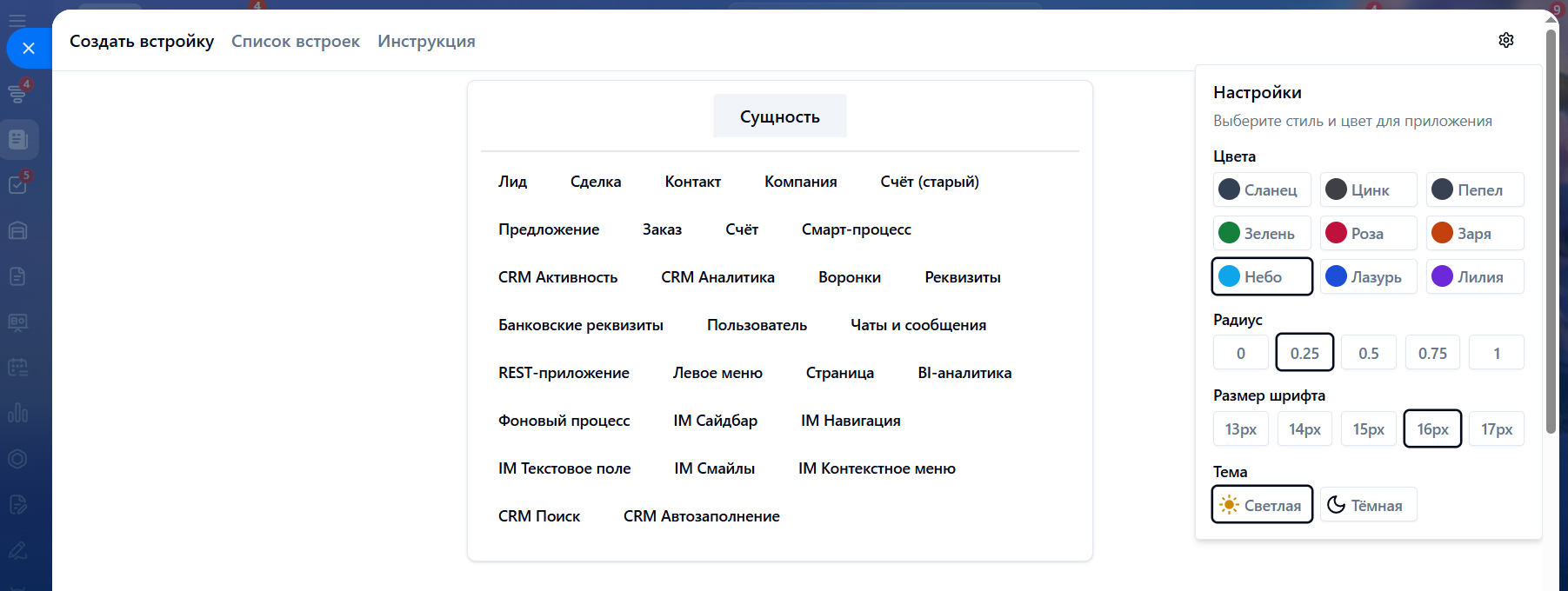The height and width of the screenshot is (591, 1568).
Task: Switch to Тёмная dark theme
Action: click(1368, 505)
